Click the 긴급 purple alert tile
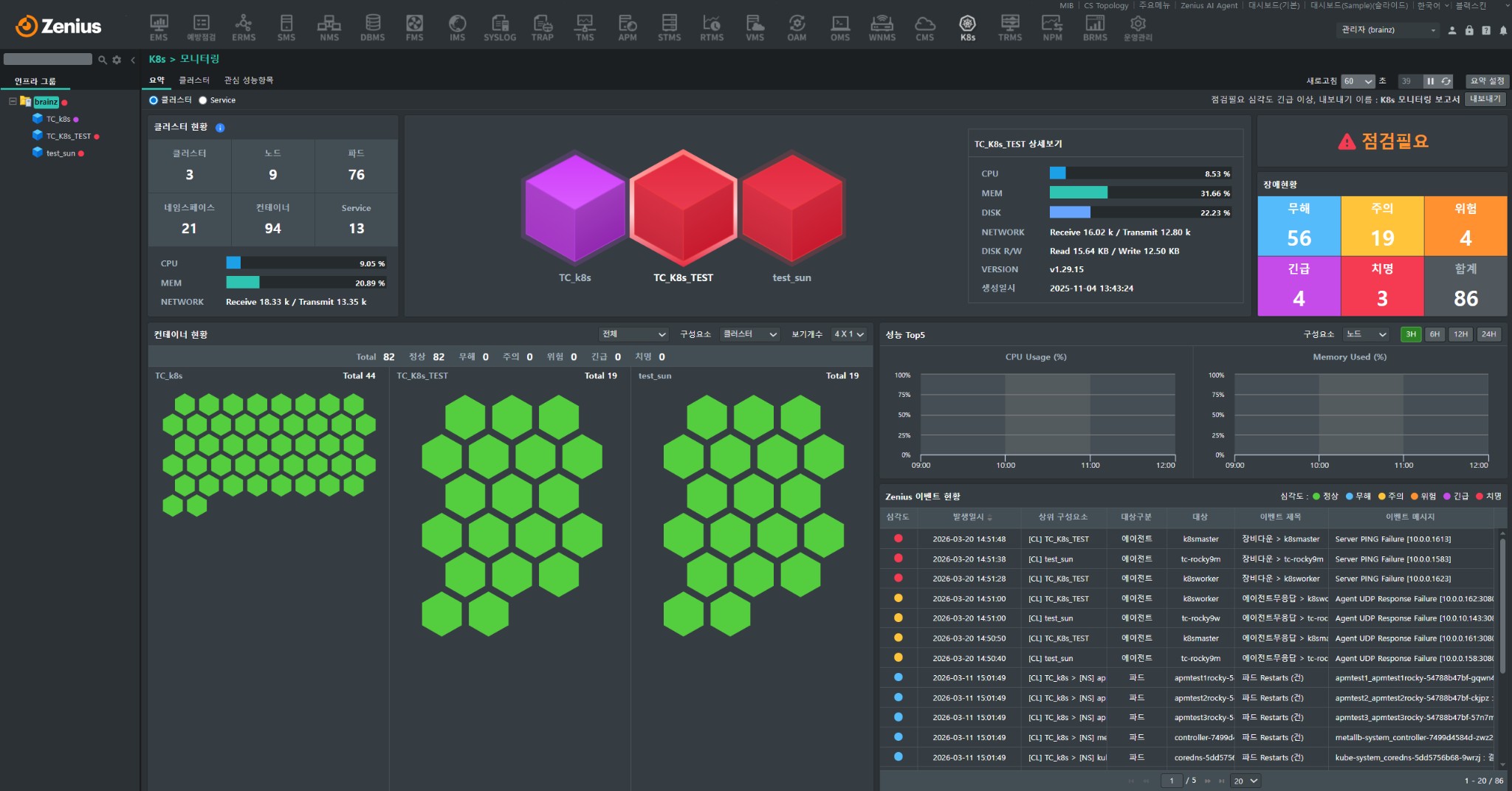The height and width of the screenshot is (791, 1512). [x=1299, y=286]
